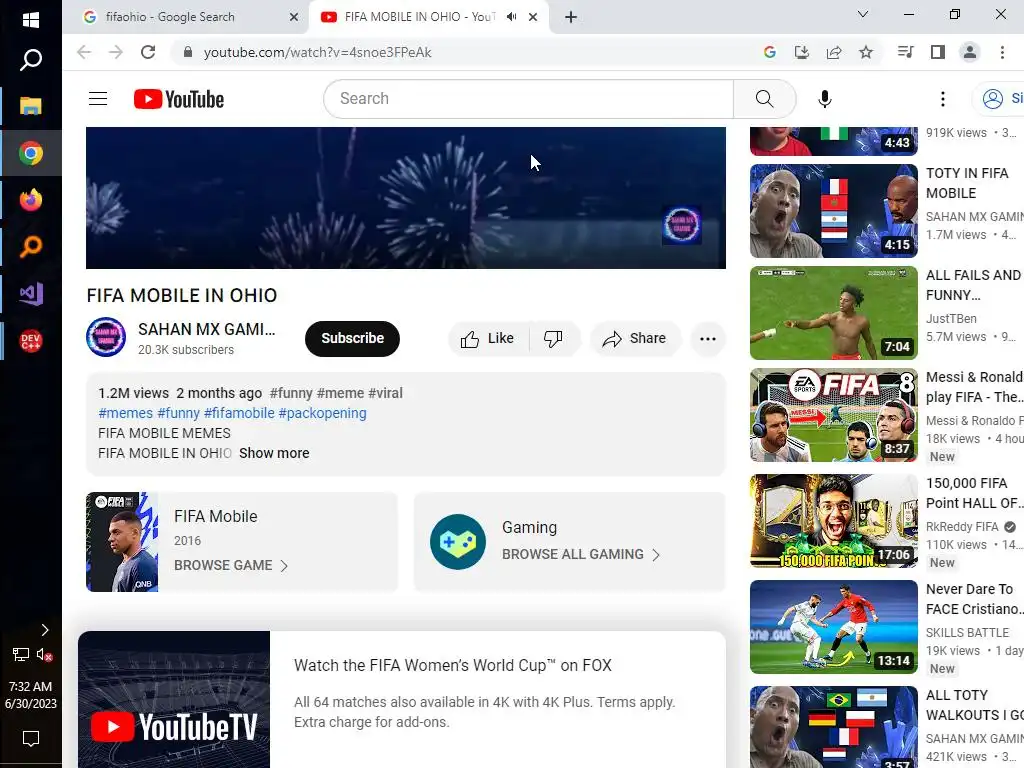Subscribe to SAHAN MX GAMING

352,338
